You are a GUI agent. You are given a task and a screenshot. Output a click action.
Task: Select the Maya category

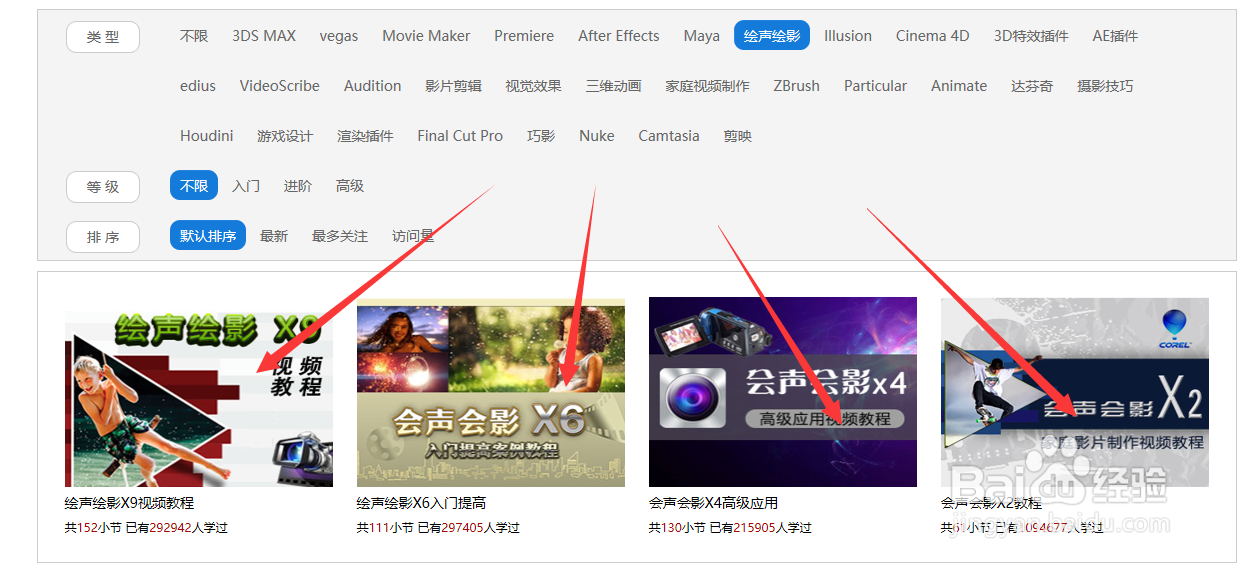(702, 36)
